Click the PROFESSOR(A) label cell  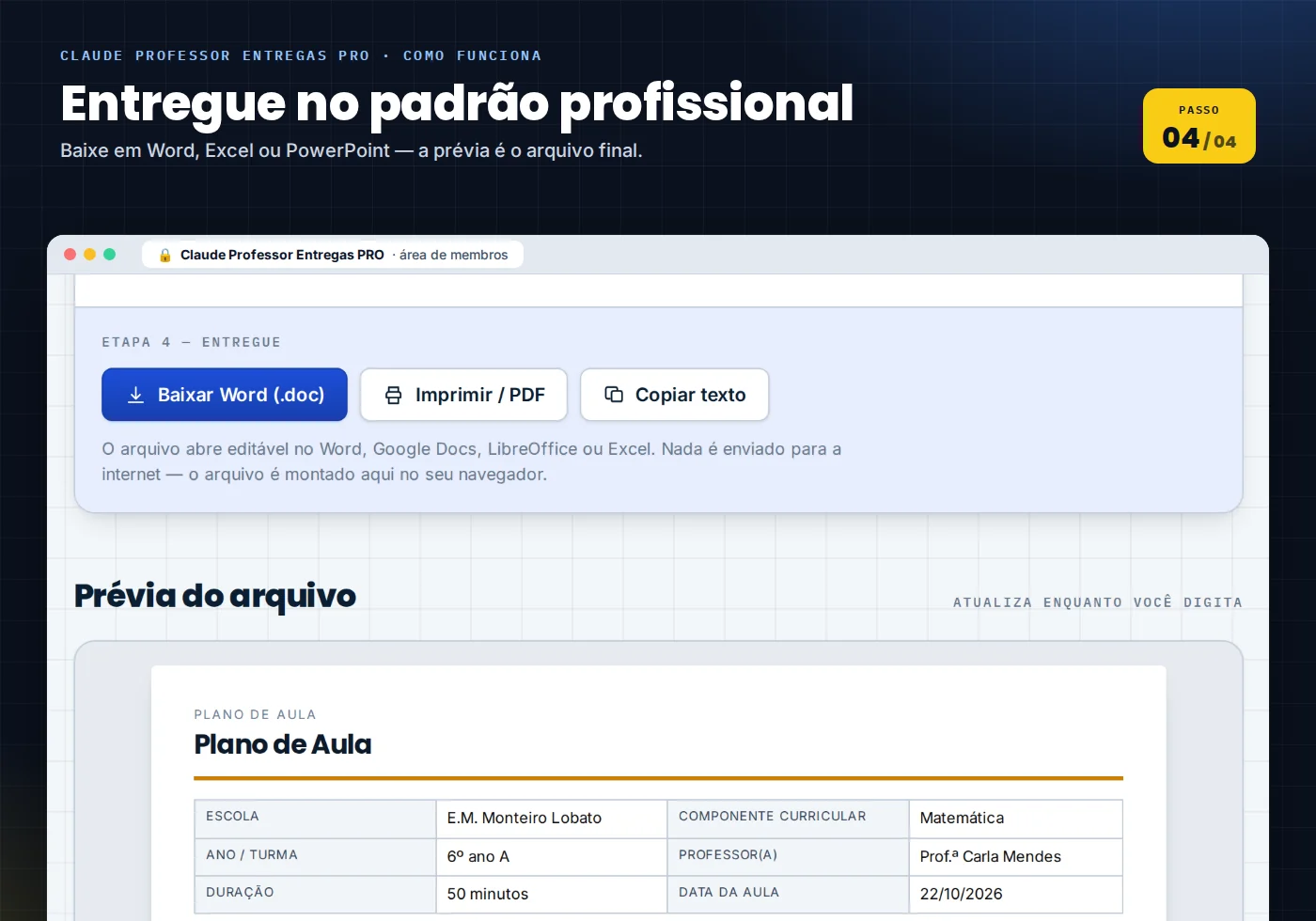pos(788,856)
